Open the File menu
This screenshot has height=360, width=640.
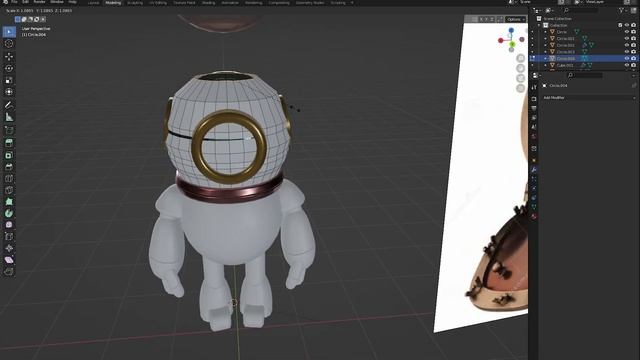[x=14, y=2]
